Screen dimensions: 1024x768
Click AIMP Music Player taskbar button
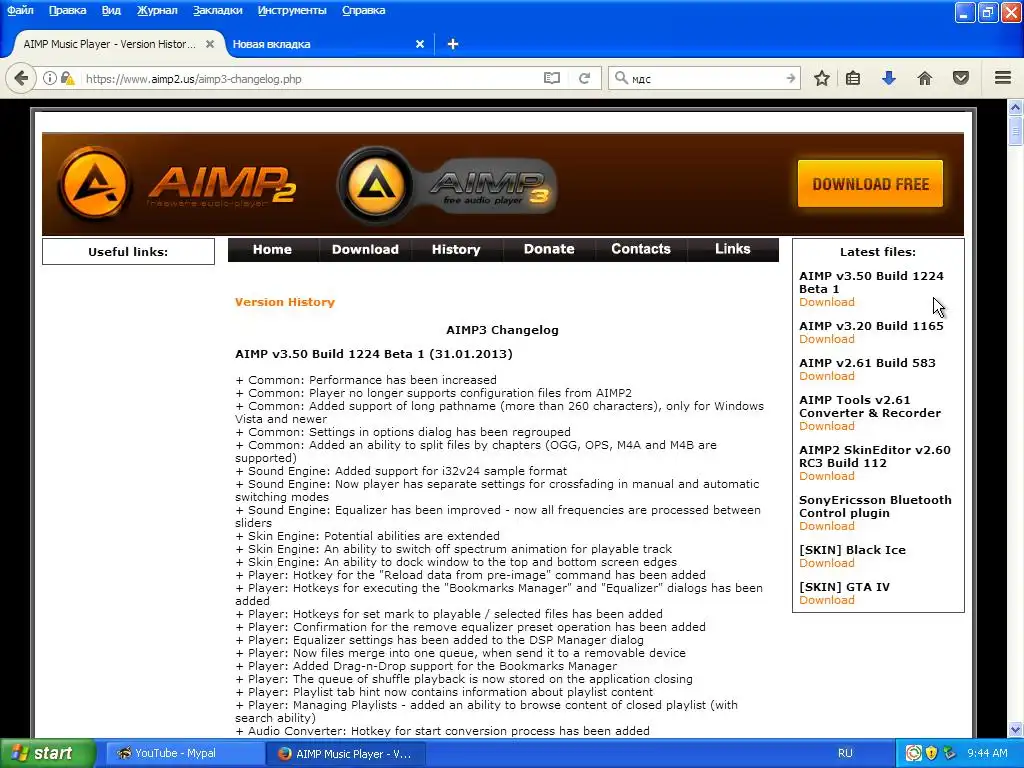[345, 754]
